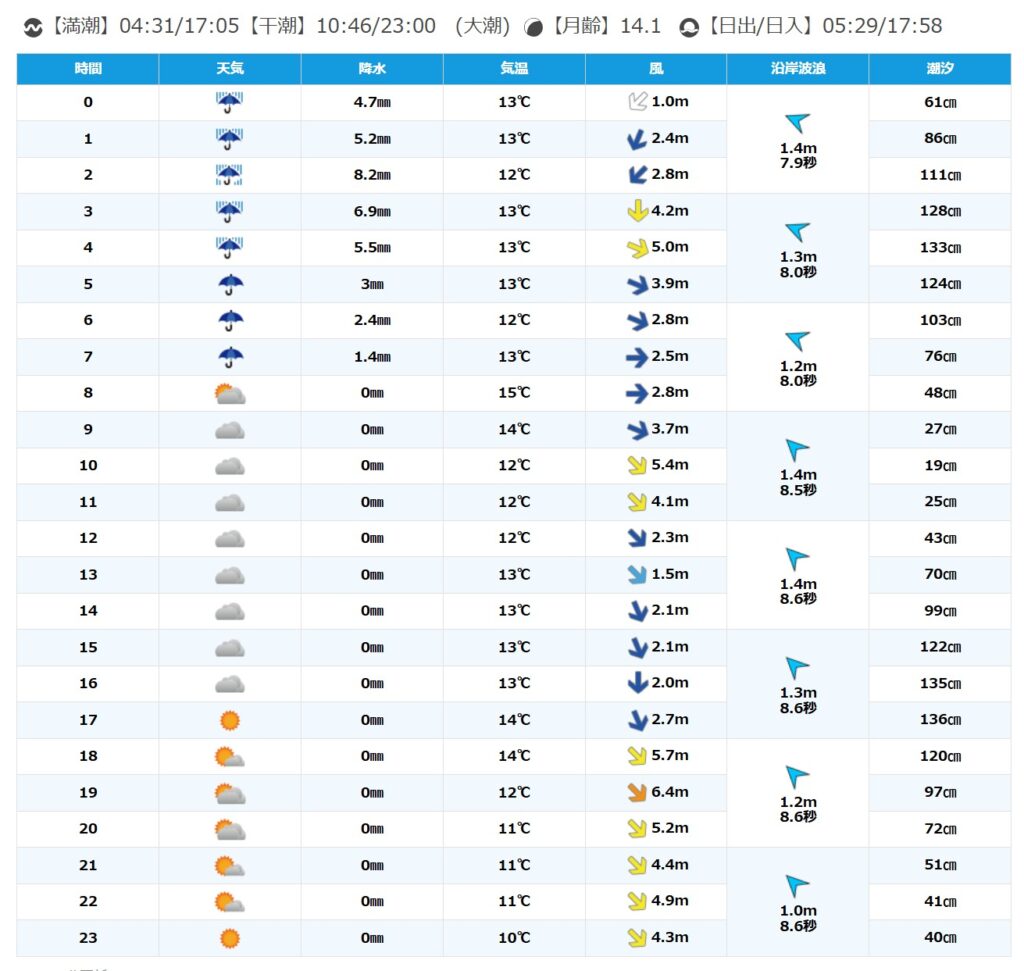Select the sunny weather icon at hour 17
The image size is (1024, 971).
coord(229,720)
